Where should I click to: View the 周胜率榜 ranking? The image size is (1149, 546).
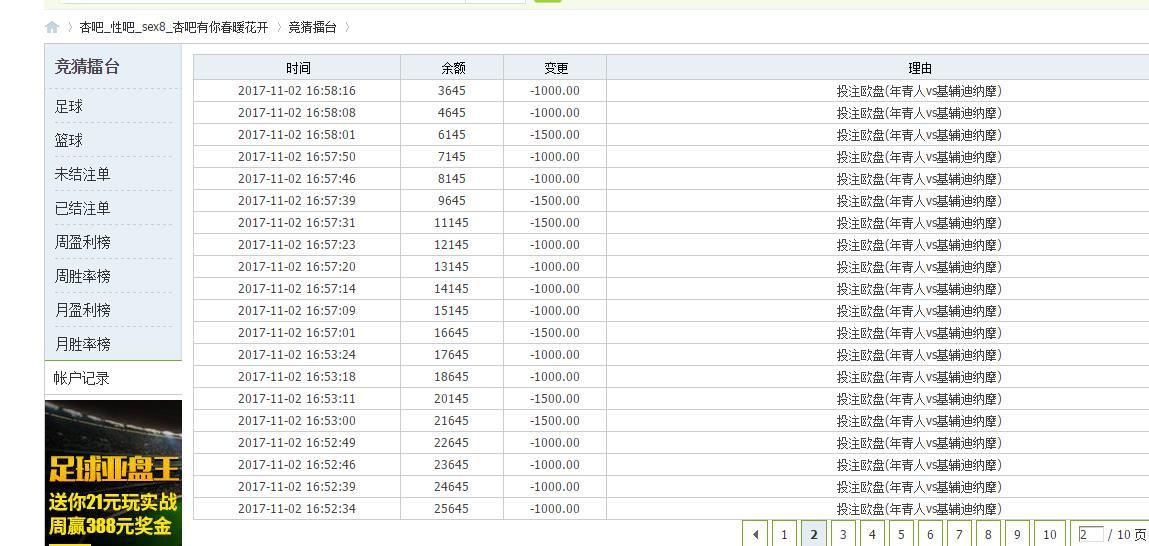tap(82, 276)
